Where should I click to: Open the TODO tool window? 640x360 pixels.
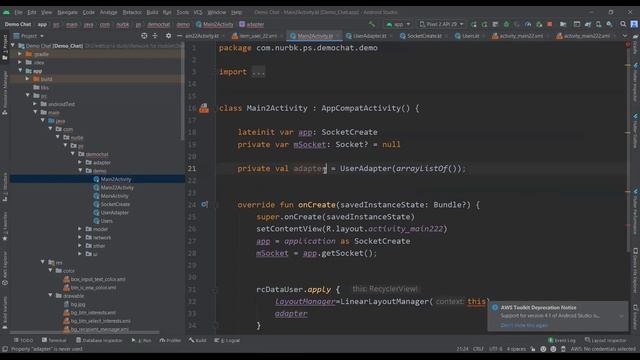pyautogui.click(x=23, y=340)
